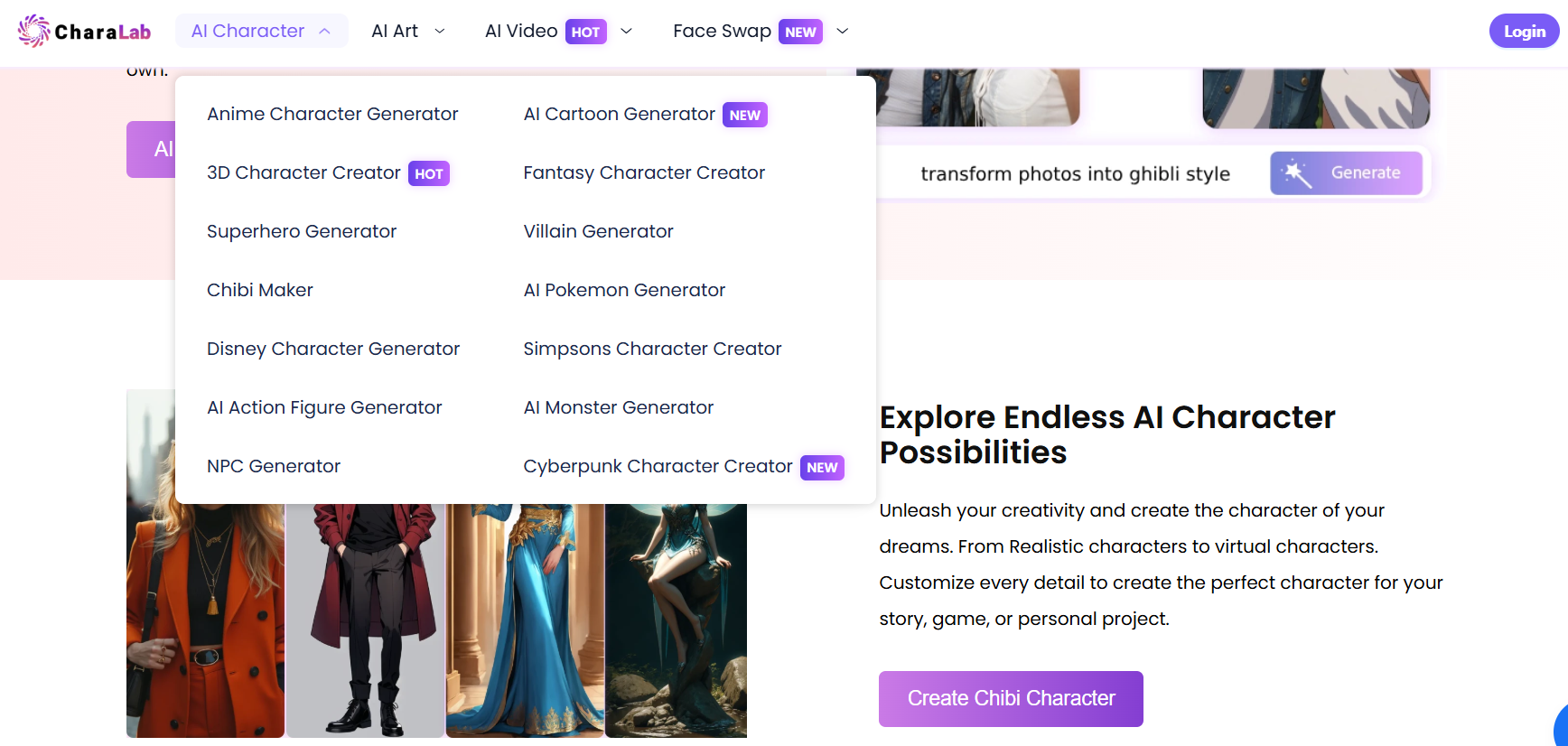Expand the Face Swap menu chevron

tap(843, 32)
